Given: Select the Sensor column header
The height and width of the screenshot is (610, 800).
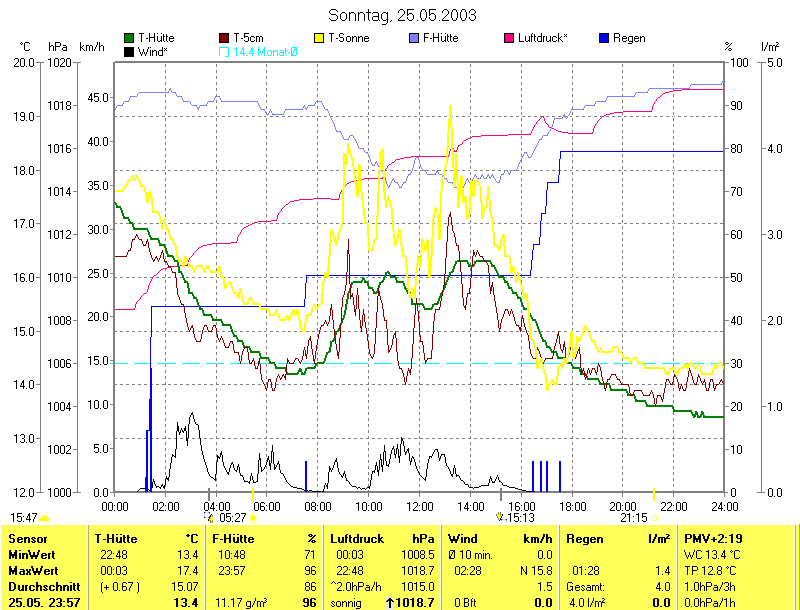Looking at the screenshot, I should [x=28, y=539].
